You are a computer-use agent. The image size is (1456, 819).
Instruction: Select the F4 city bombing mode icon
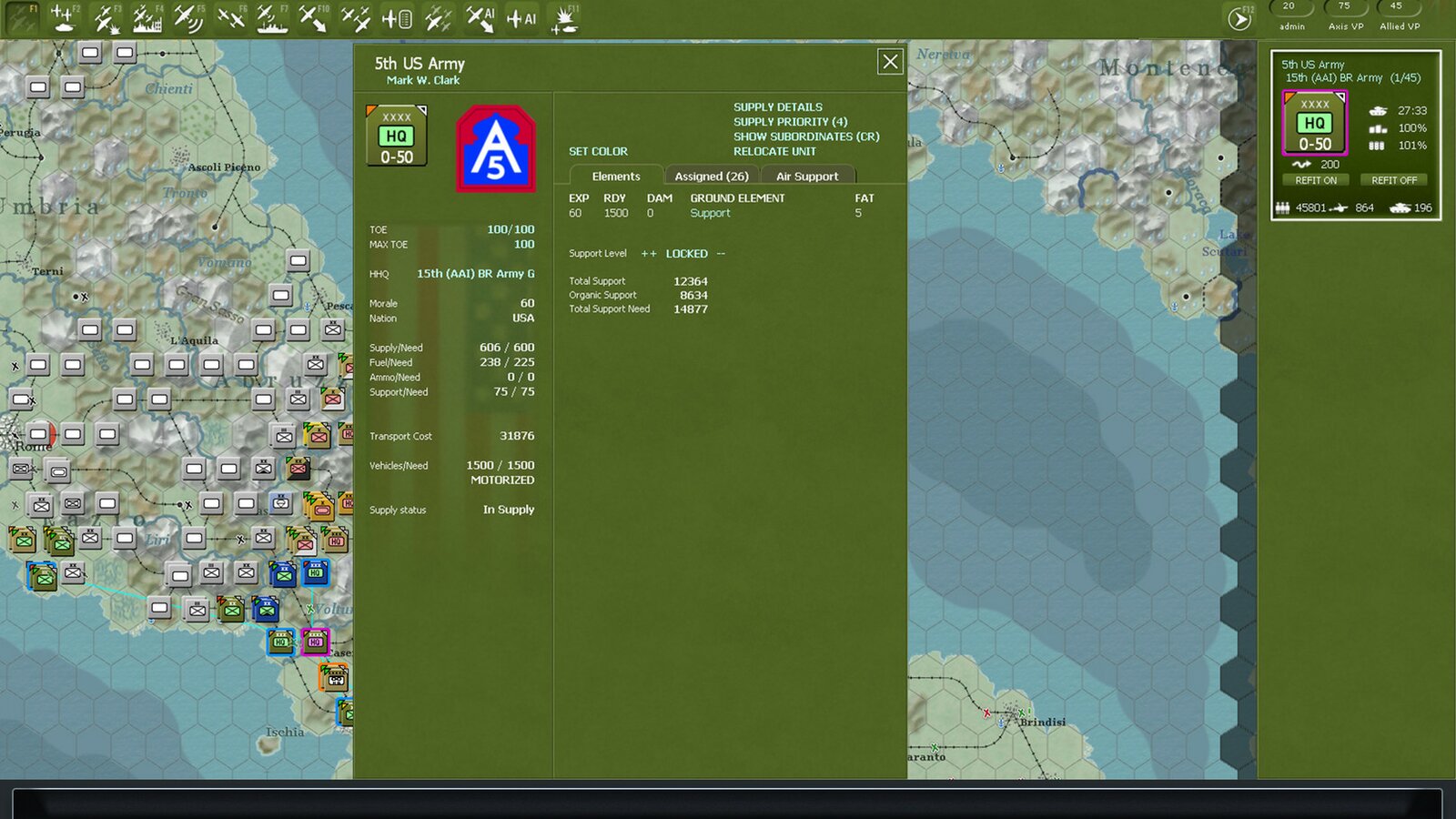tap(147, 18)
